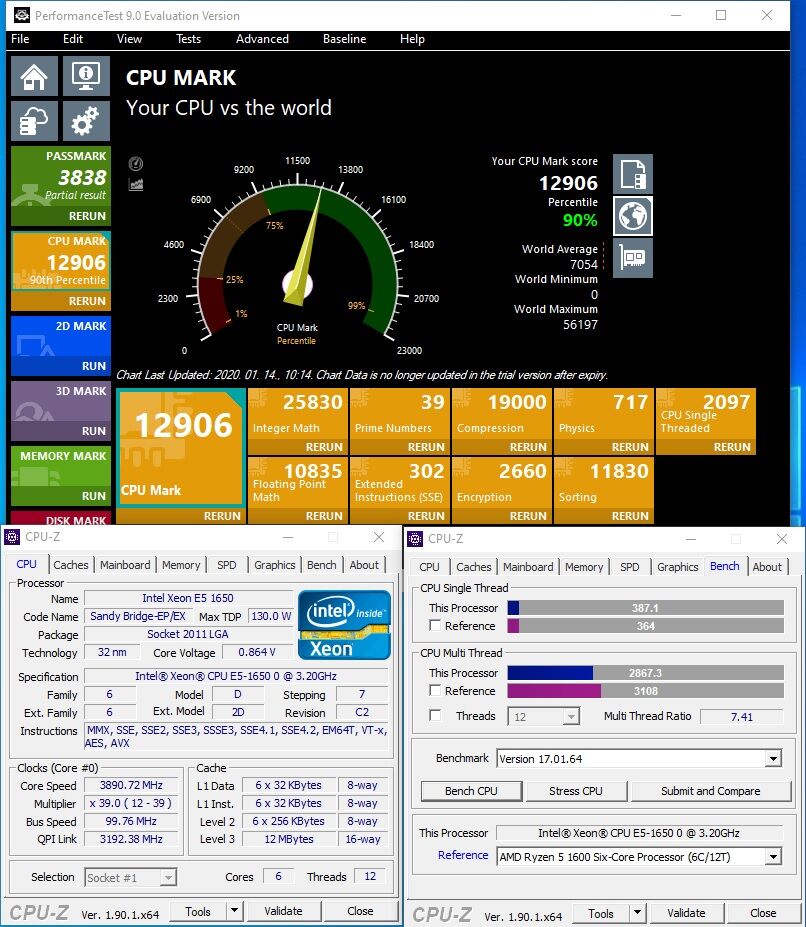This screenshot has height=927, width=806.
Task: Click the multi thread This Processor bar 2867.3
Action: coord(646,673)
